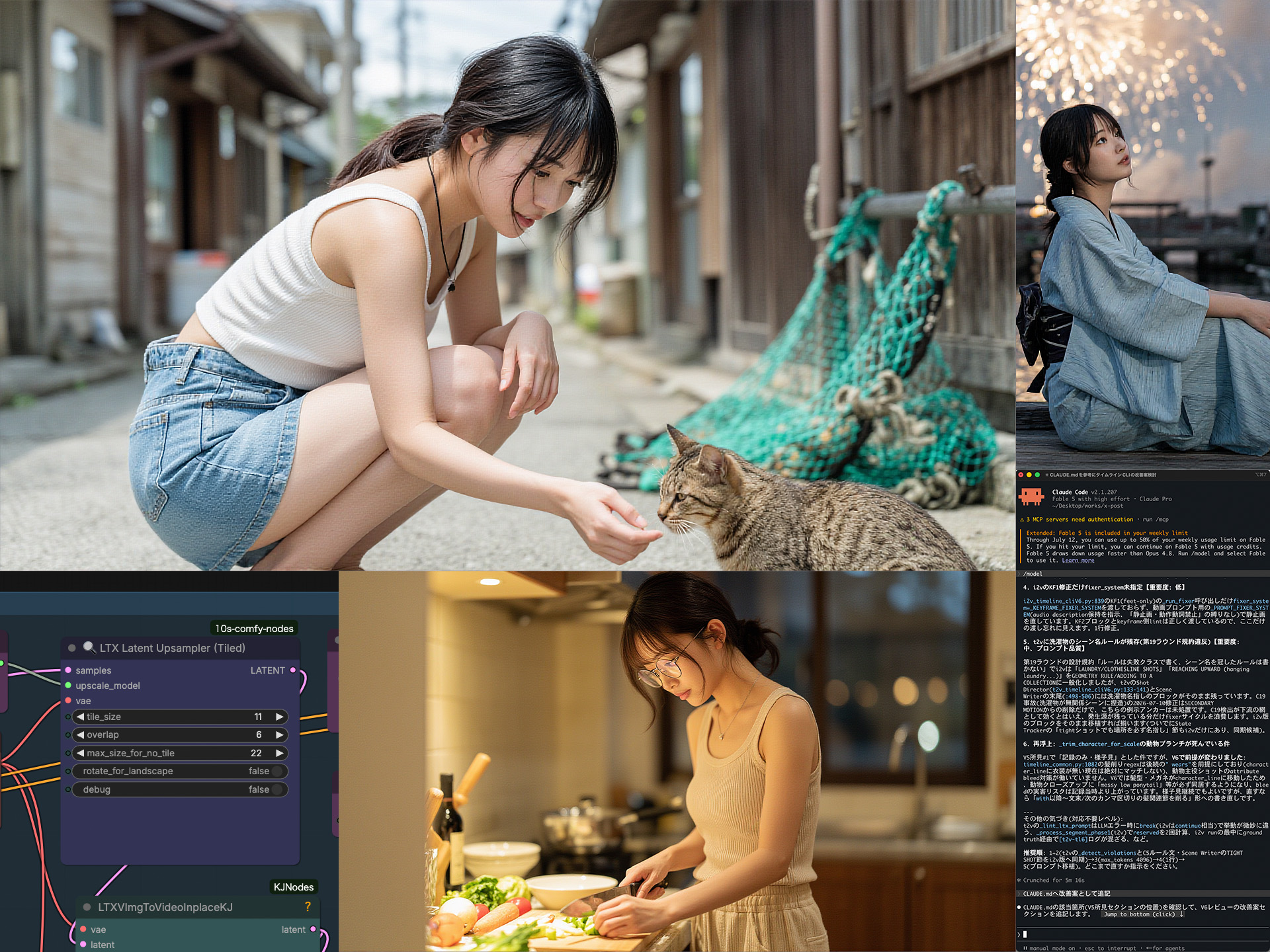Click the asterisk beside Crunched for 5m 16s
The image size is (1270, 952).
click(x=1019, y=880)
